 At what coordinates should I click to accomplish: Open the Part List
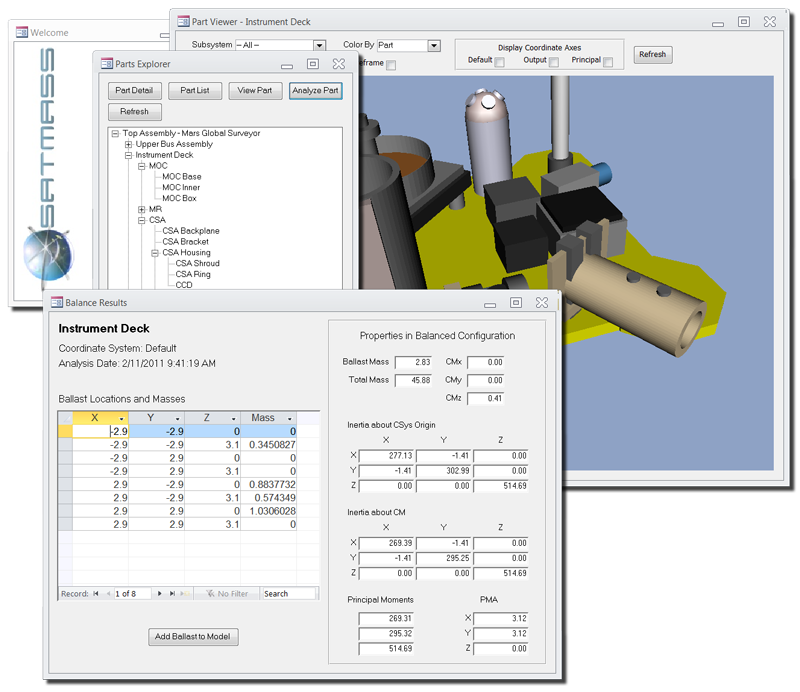195,90
